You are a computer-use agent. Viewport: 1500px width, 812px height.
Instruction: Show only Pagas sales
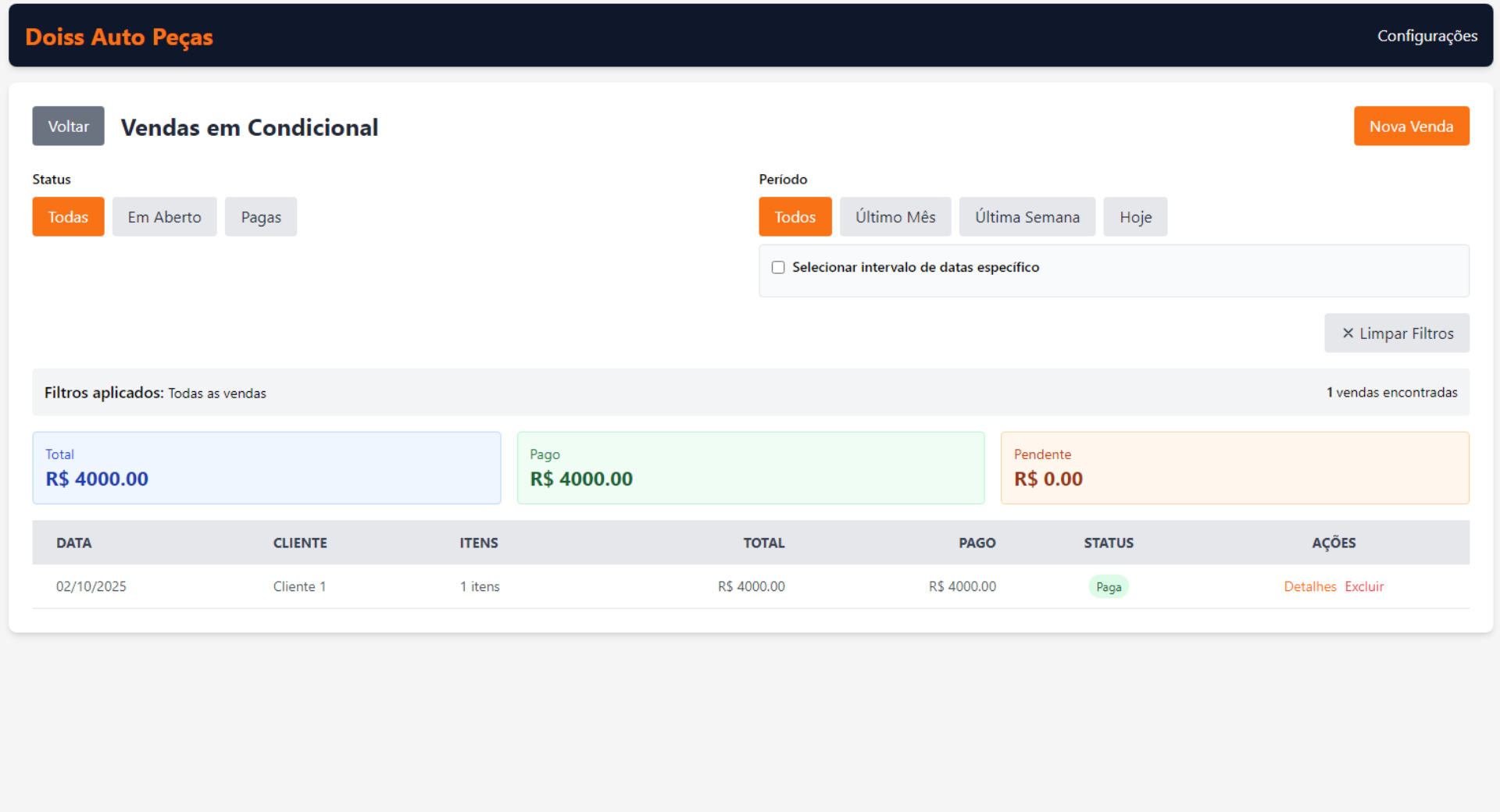[260, 217]
